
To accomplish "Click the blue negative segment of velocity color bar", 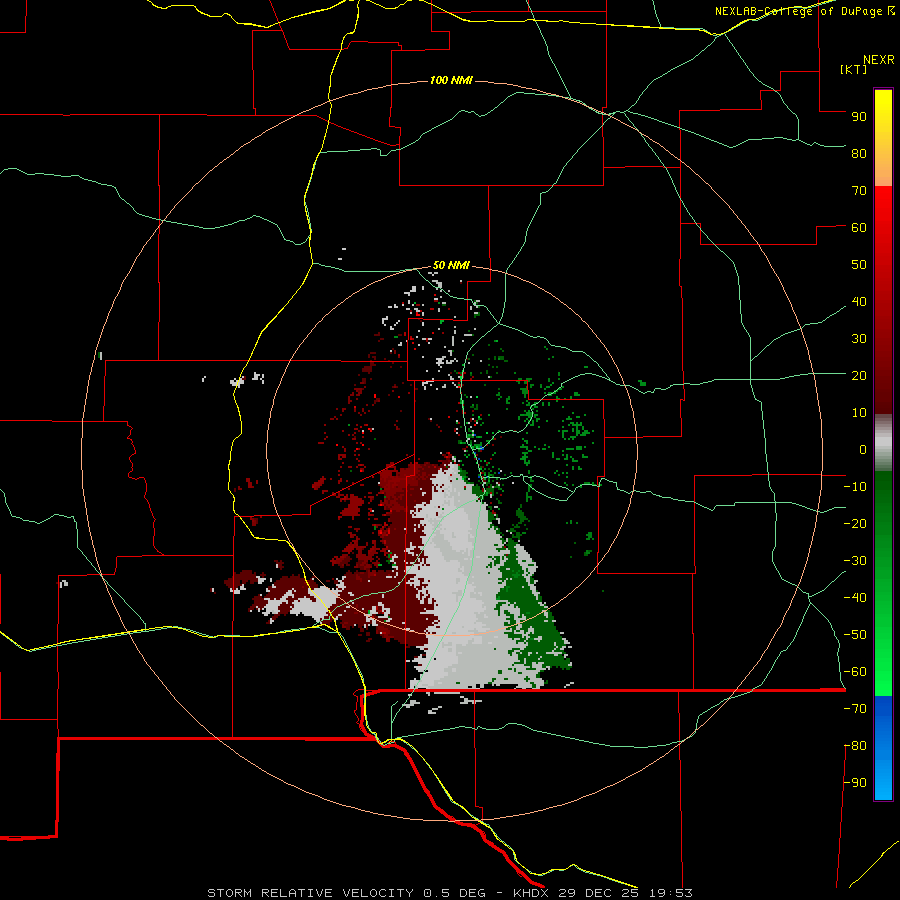I will click(883, 748).
